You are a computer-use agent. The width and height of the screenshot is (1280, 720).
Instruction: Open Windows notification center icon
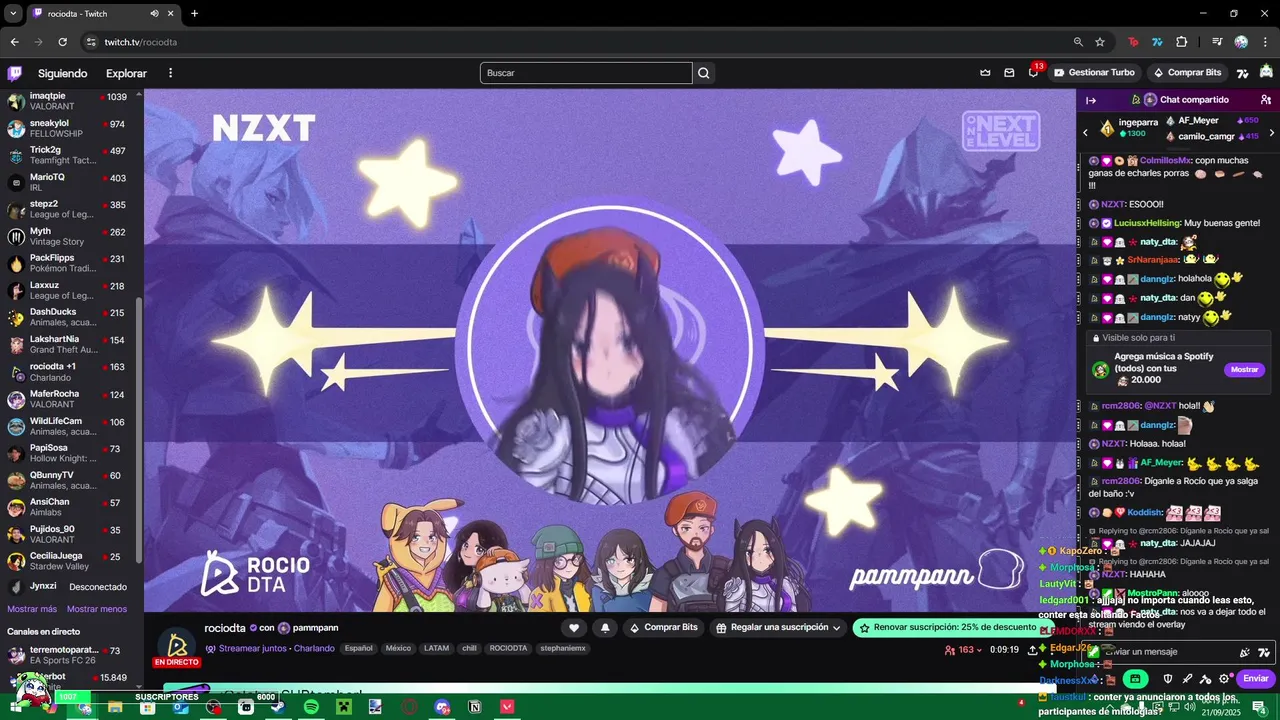[x=1258, y=707]
